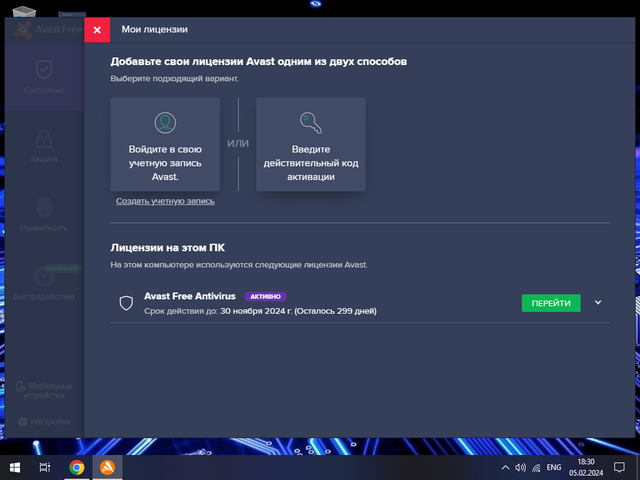Click 'Мои лицензии' panel title
The width and height of the screenshot is (640, 480).
[x=154, y=29]
